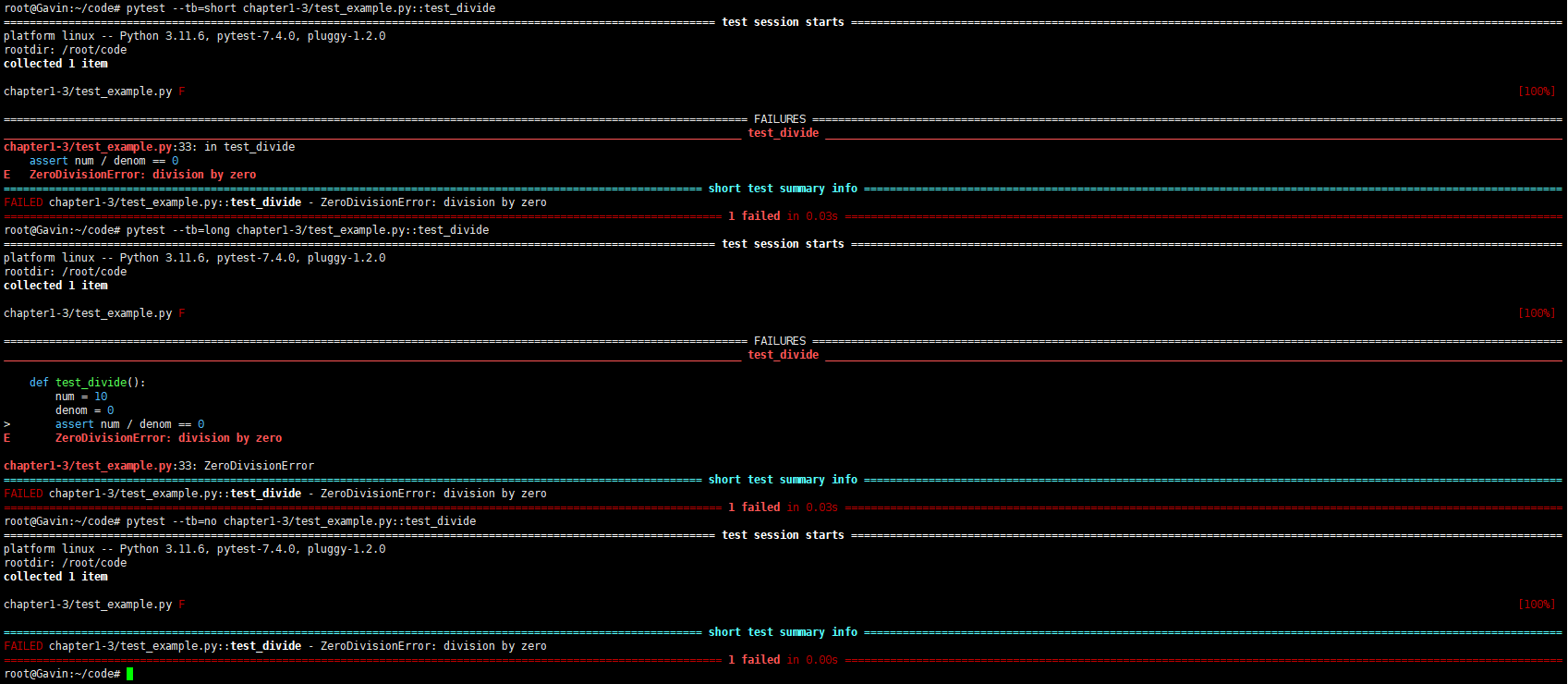
Task: Click 'collected 1 item' in the last session
Action: tap(55, 577)
